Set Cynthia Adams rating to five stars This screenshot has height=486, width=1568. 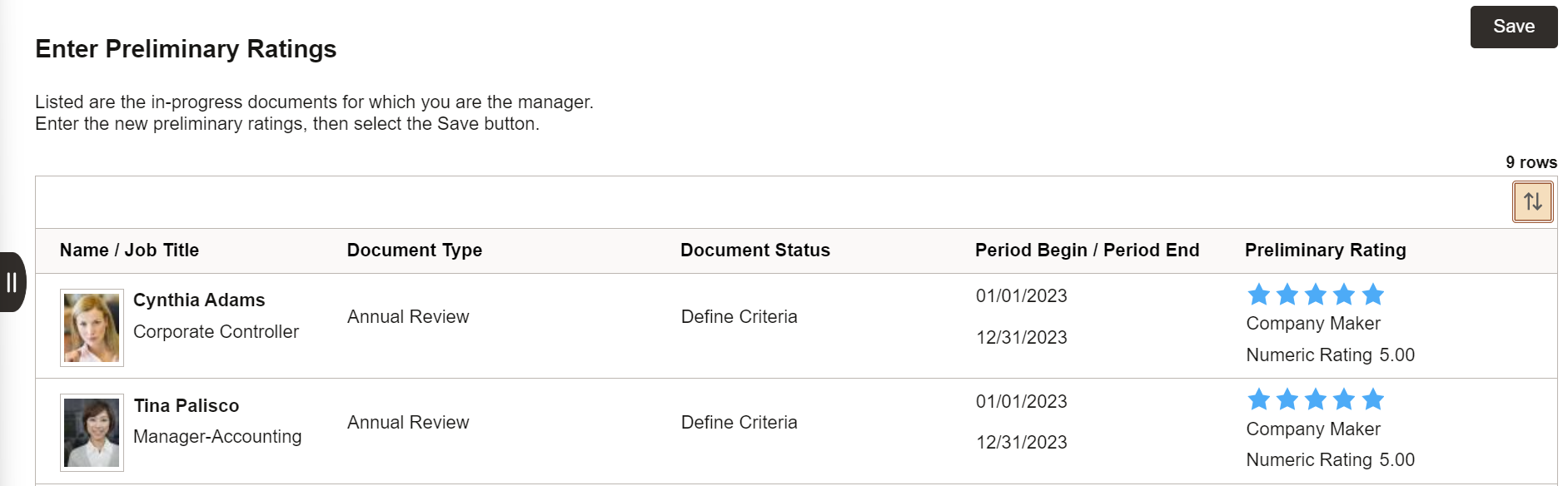1373,294
